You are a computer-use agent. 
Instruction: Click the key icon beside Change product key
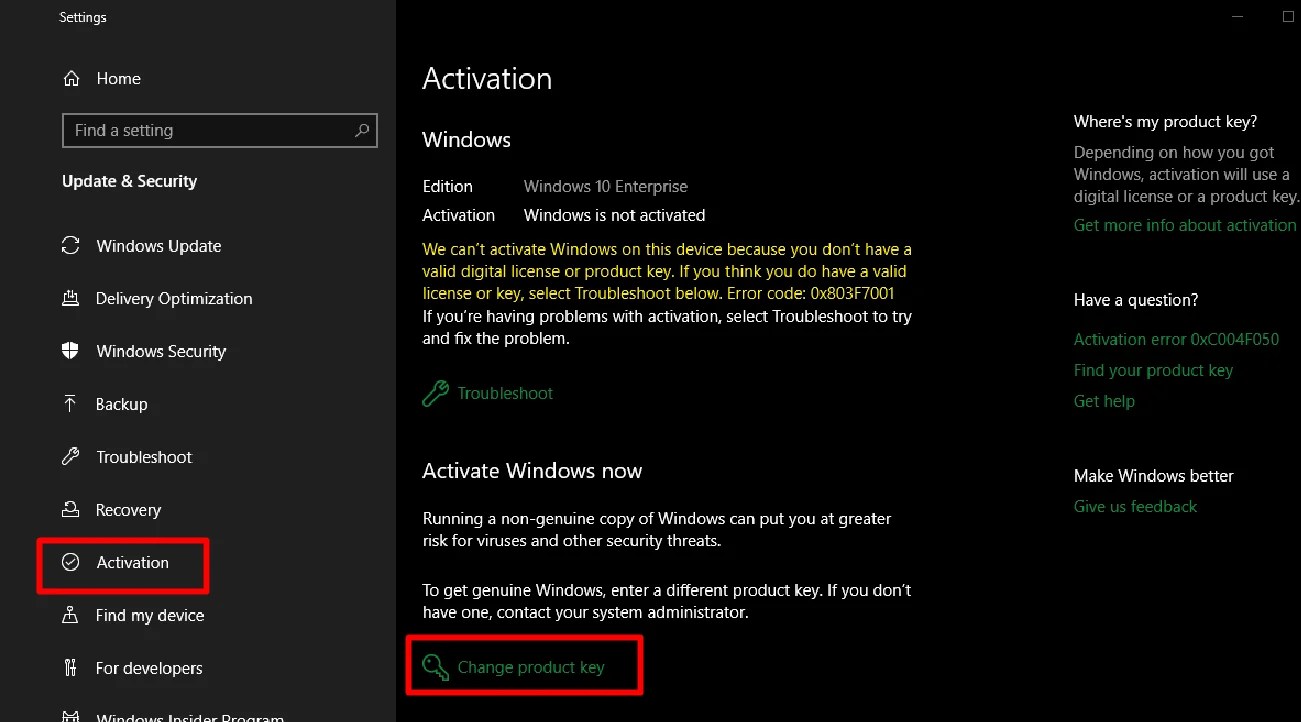click(434, 667)
